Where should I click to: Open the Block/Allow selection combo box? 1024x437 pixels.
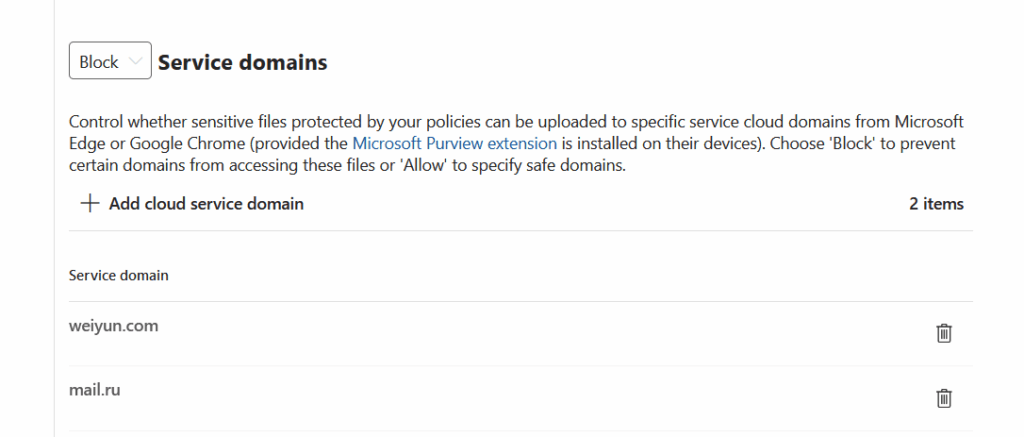(110, 62)
